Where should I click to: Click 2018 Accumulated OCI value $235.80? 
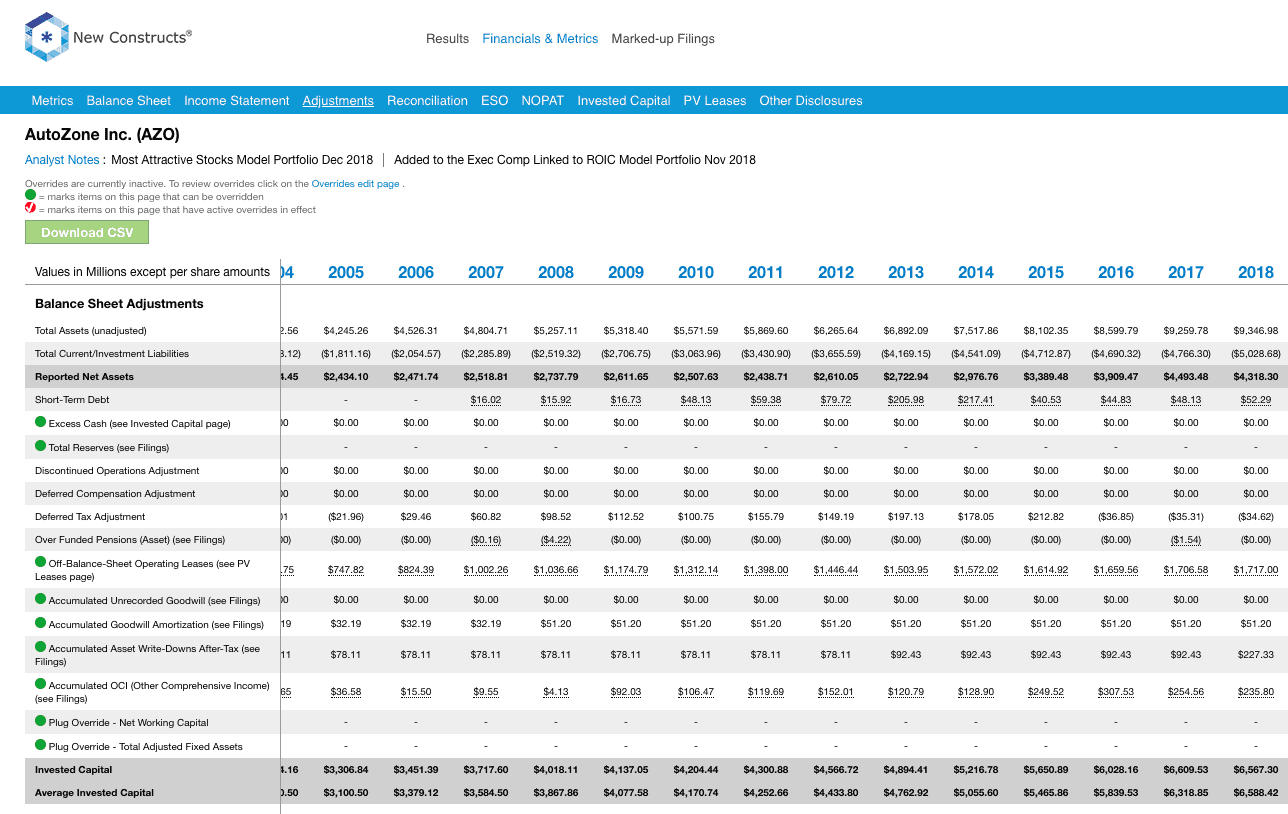pos(1256,692)
